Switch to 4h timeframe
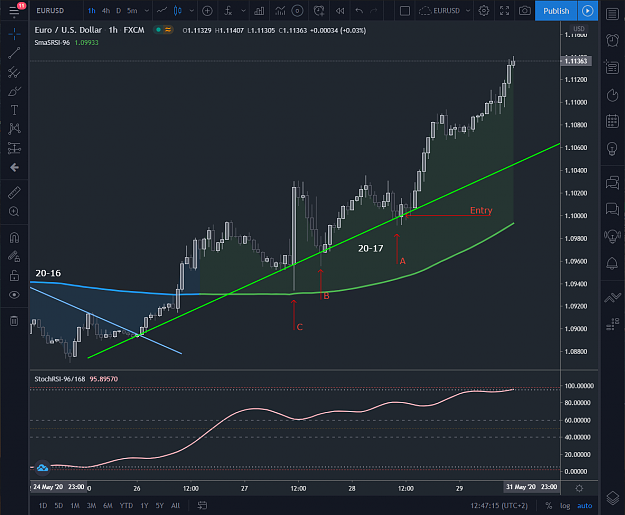 pyautogui.click(x=106, y=11)
